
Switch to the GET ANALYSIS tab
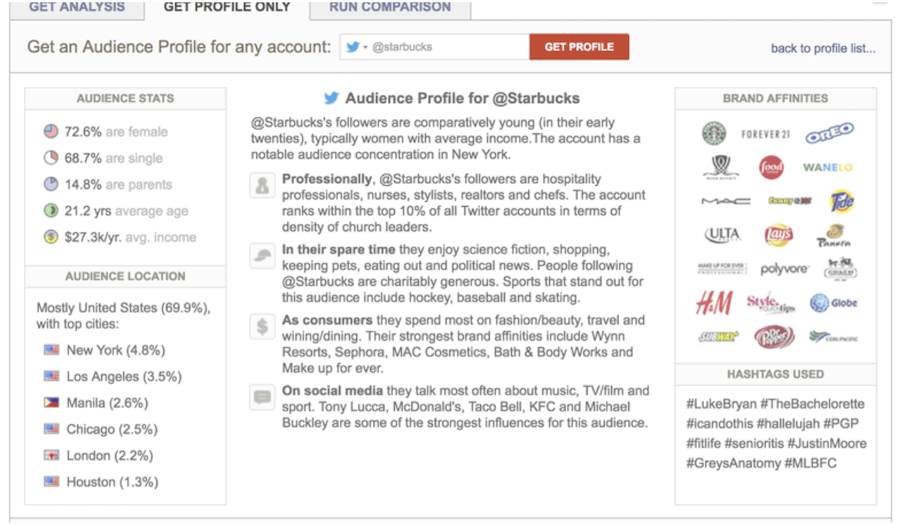click(x=77, y=7)
